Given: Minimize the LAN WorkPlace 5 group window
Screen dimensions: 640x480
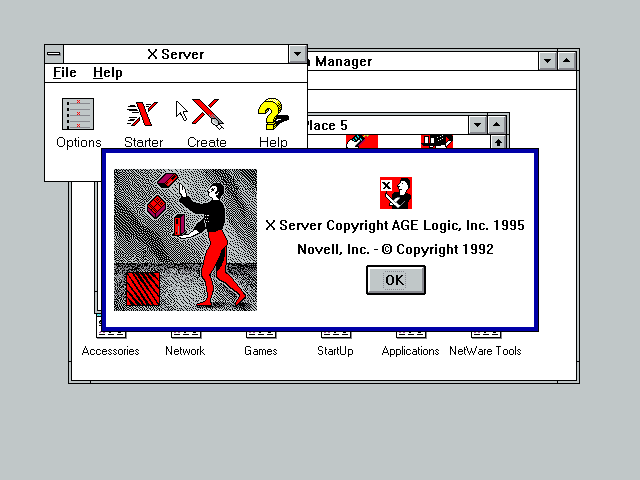Looking at the screenshot, I should coord(478,125).
